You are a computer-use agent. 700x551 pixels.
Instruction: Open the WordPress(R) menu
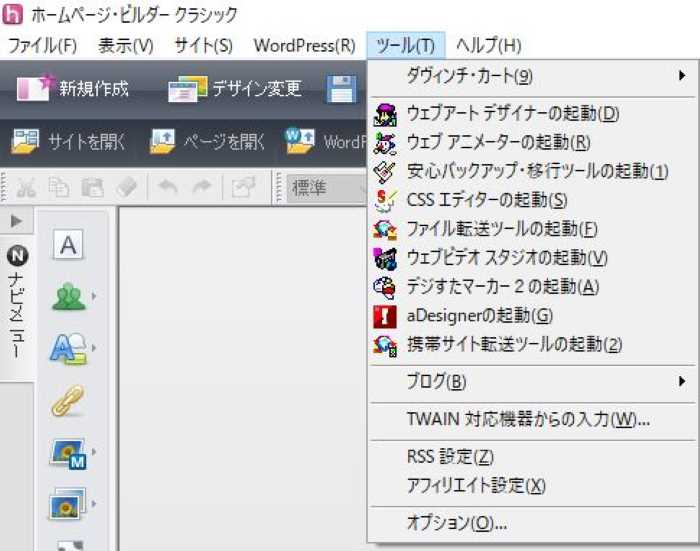pyautogui.click(x=304, y=46)
